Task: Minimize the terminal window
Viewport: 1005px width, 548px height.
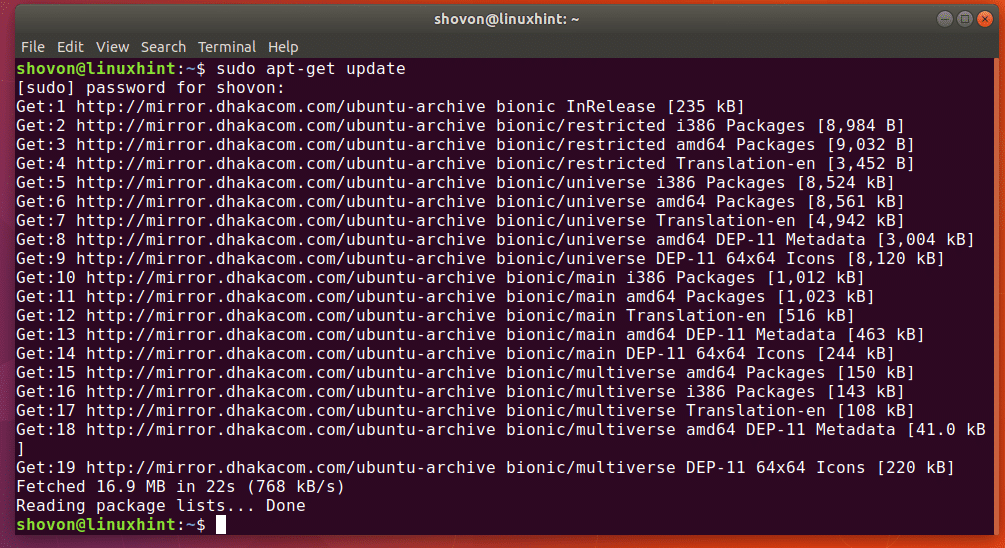Action: [x=944, y=19]
